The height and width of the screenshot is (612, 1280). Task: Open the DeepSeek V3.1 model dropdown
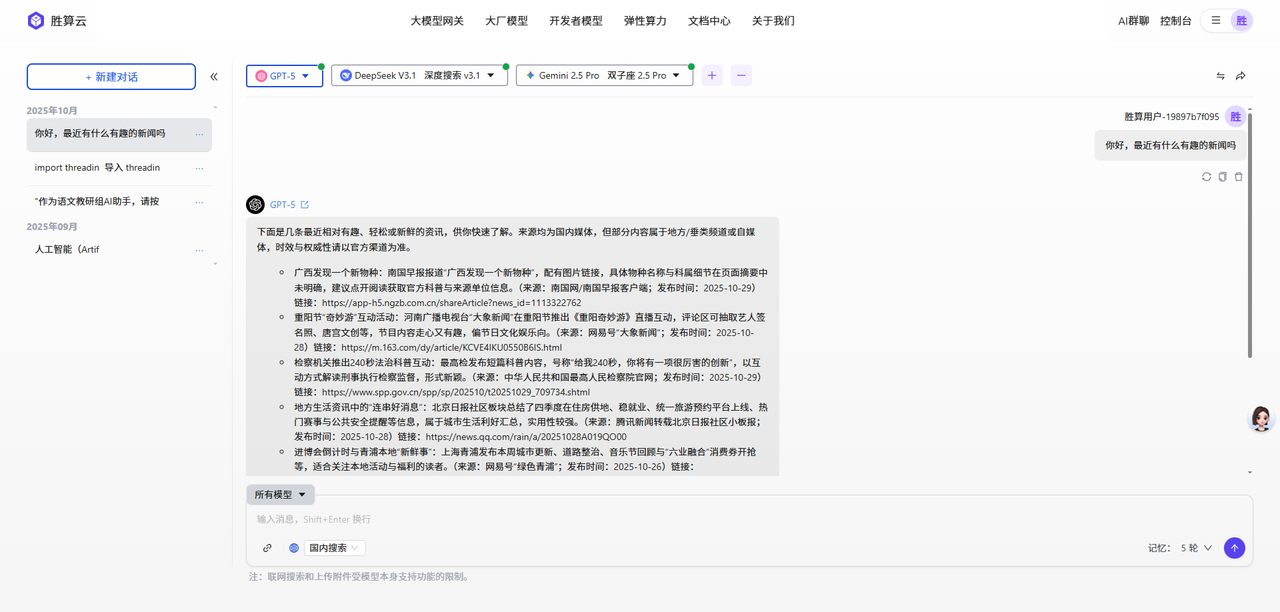pyautogui.click(x=420, y=75)
